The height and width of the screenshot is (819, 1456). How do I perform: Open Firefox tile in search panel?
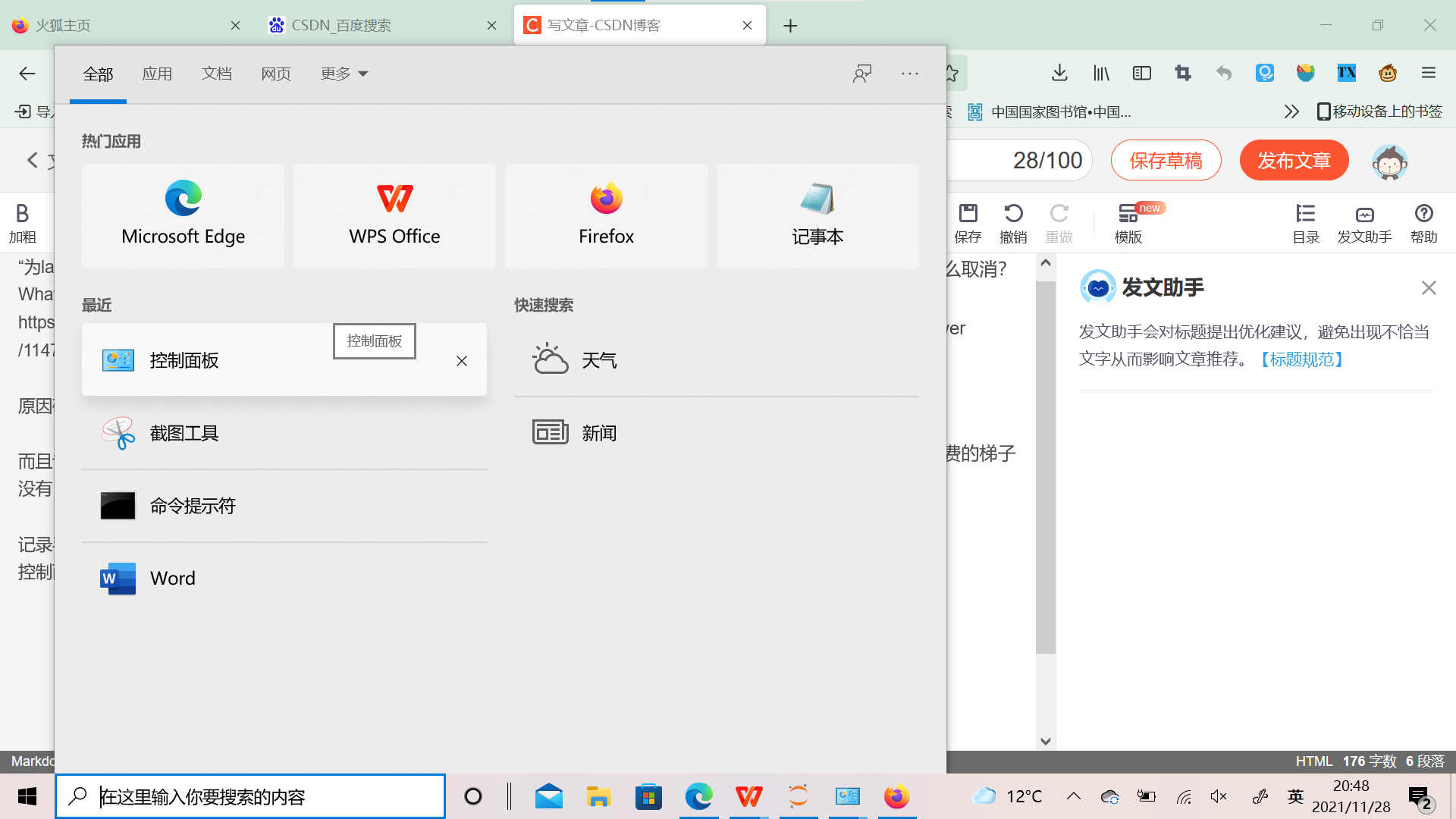pyautogui.click(x=606, y=215)
